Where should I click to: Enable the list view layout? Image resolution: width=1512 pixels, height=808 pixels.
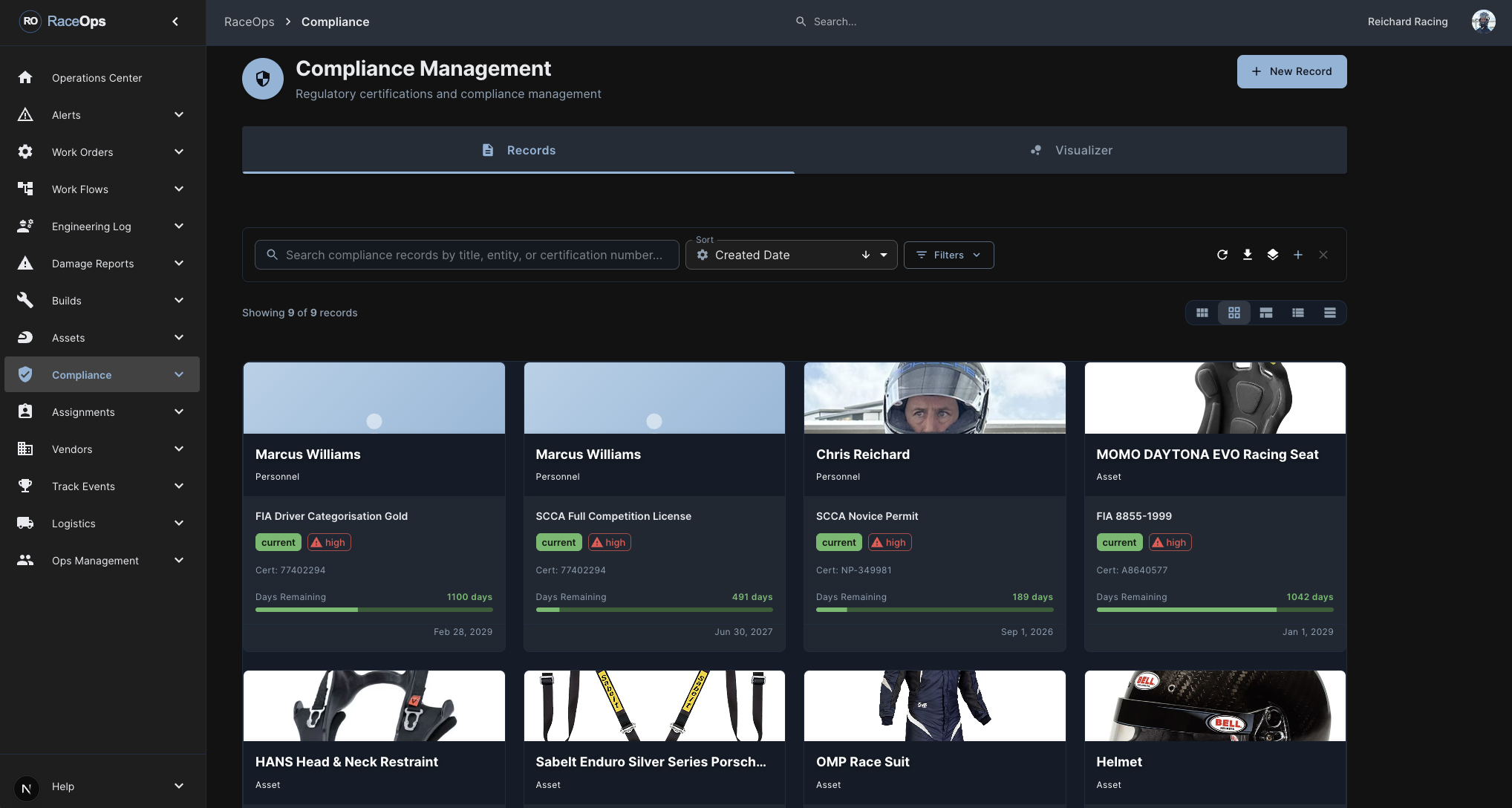click(1298, 313)
